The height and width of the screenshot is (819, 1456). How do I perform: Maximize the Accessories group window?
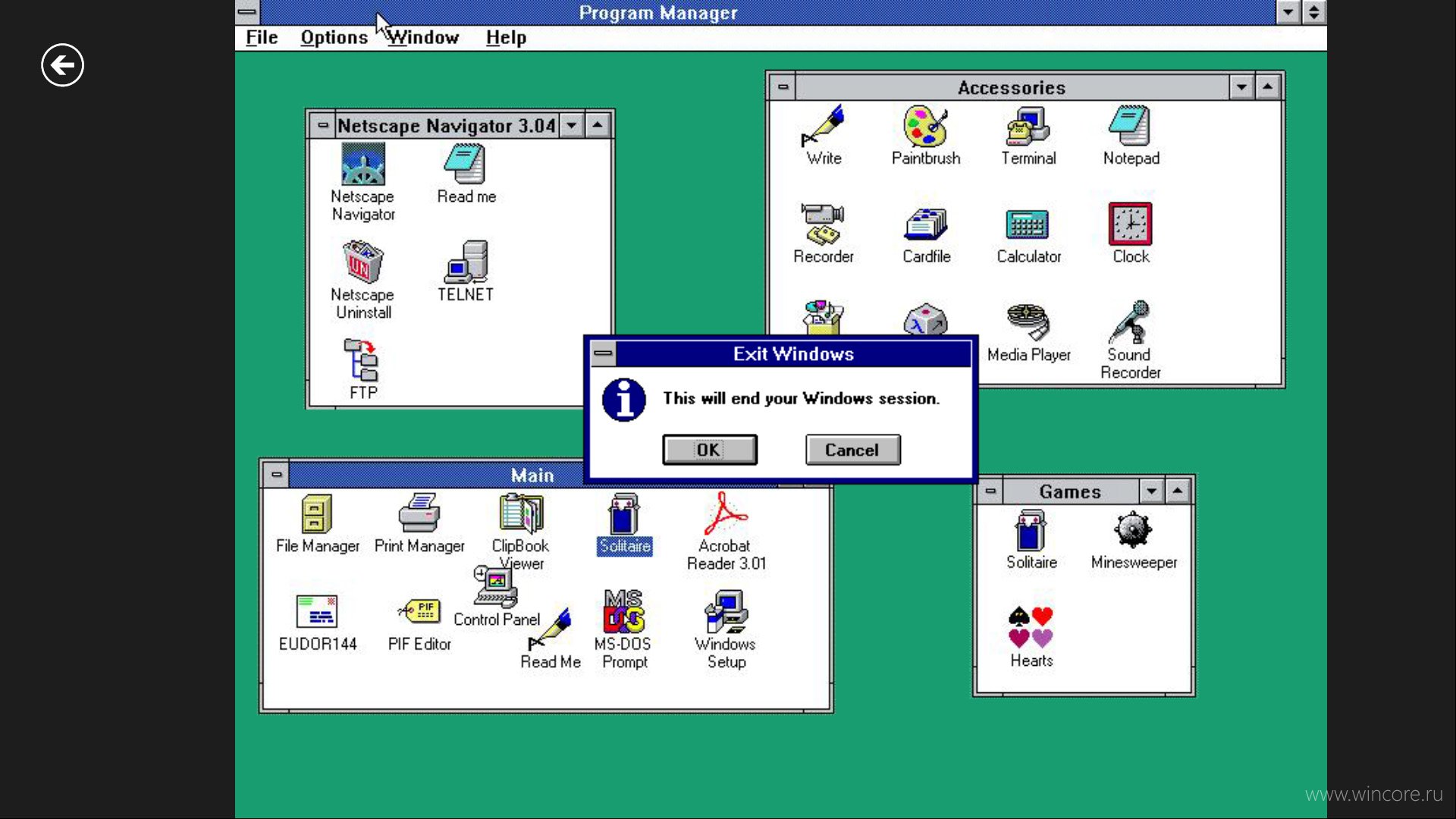1268,87
